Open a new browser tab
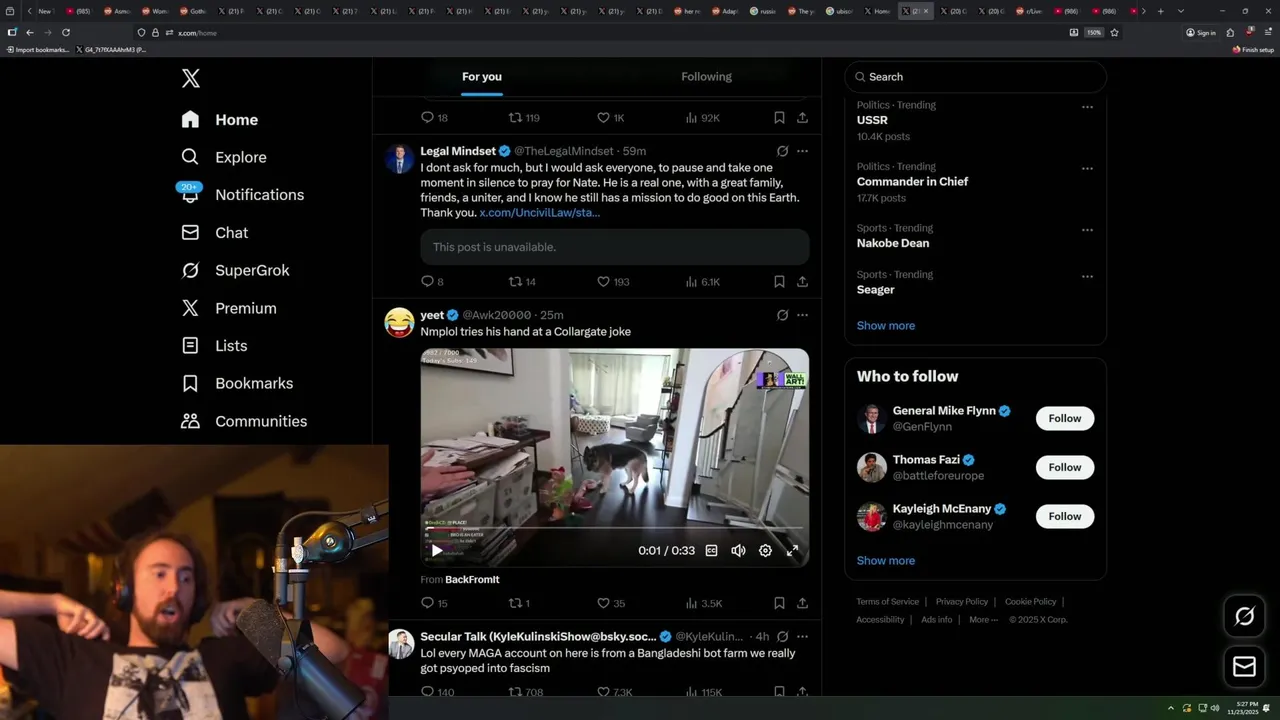Viewport: 1280px width, 720px height. pyautogui.click(x=1160, y=11)
